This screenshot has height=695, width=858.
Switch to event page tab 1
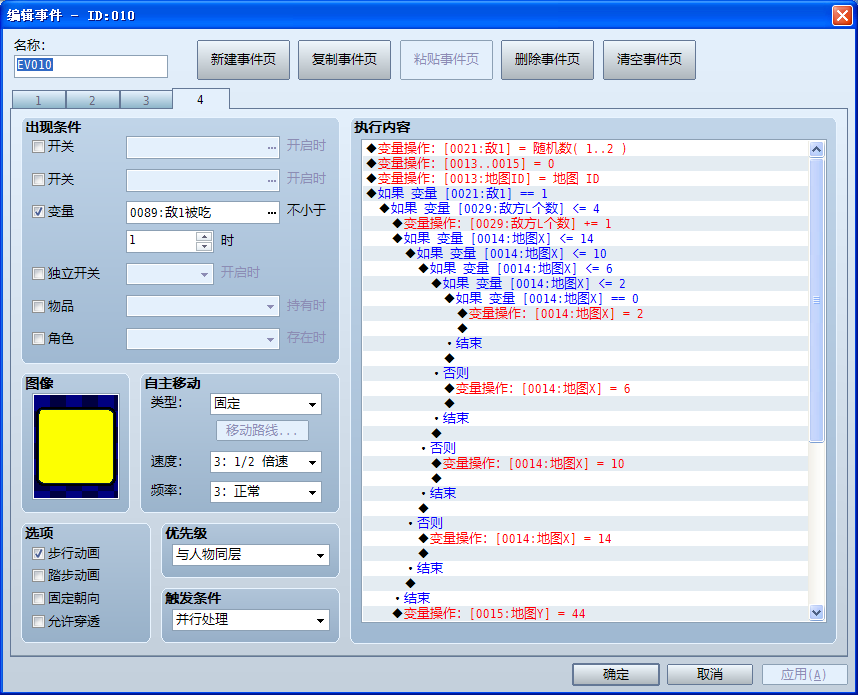click(x=38, y=100)
